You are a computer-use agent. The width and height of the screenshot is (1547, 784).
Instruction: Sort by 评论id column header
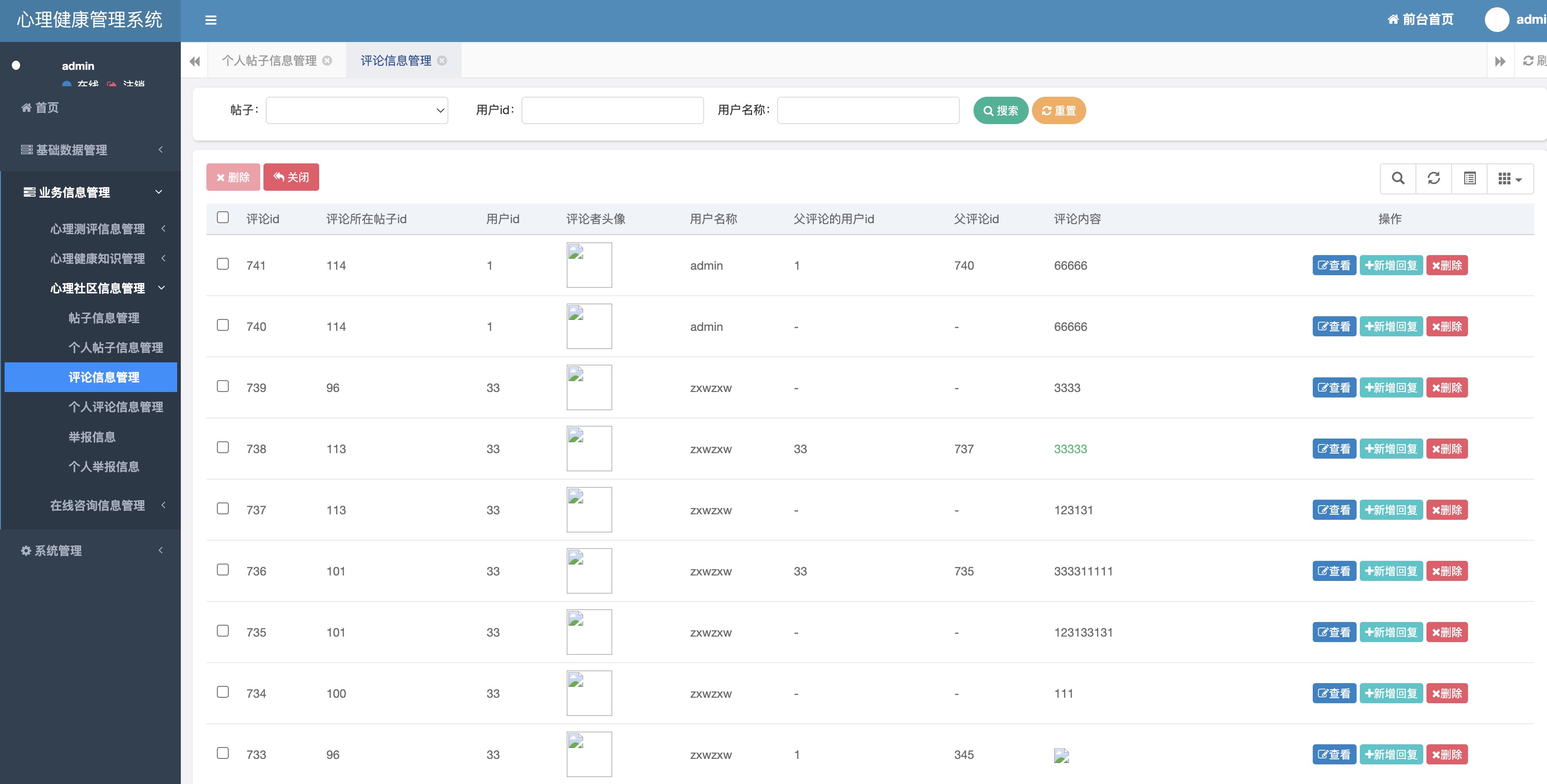coord(263,219)
